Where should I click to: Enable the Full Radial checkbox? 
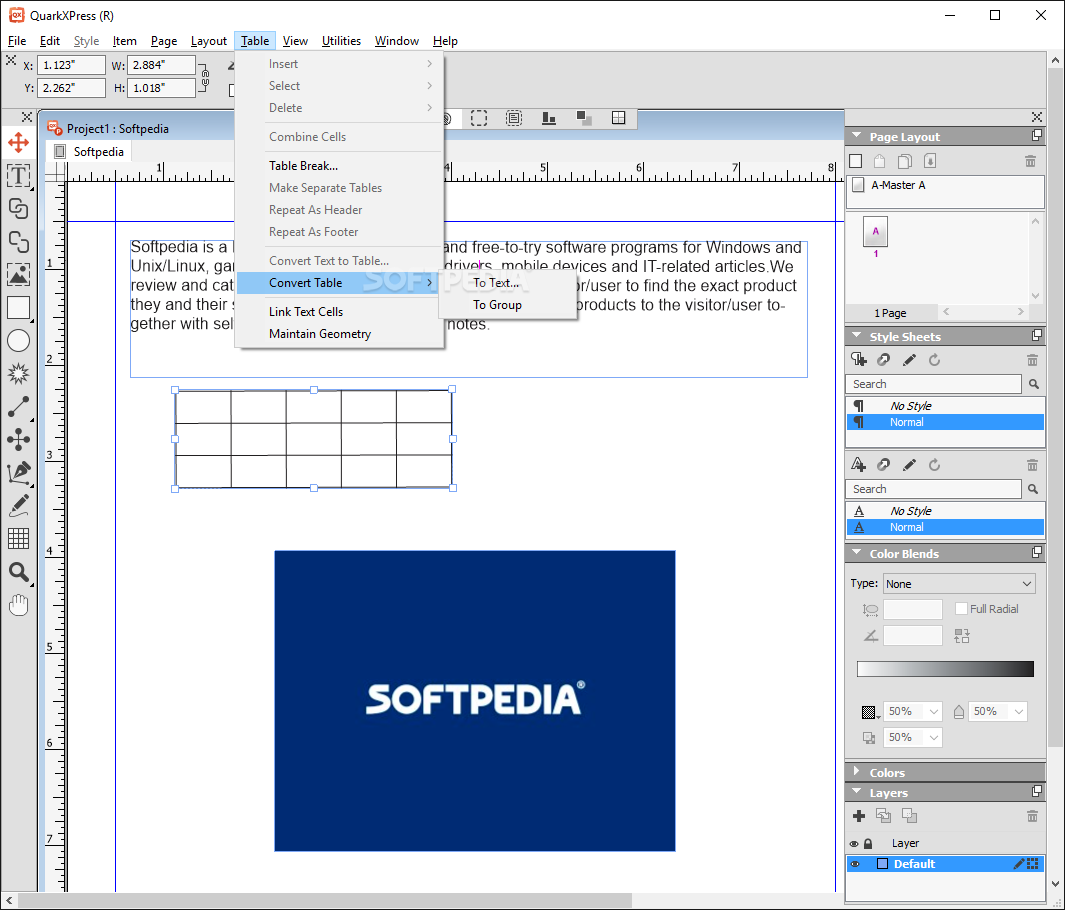click(x=961, y=608)
